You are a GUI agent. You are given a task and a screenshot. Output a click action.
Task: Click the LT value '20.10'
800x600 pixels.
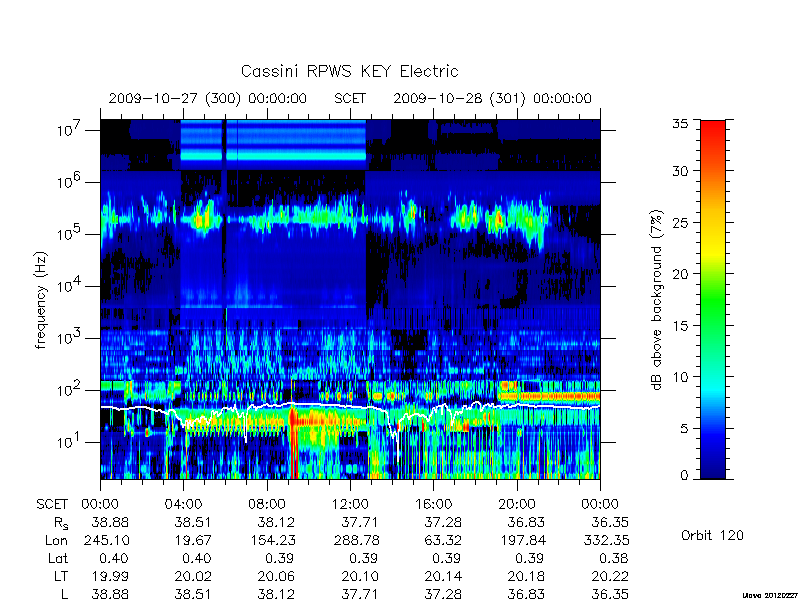[360, 576]
